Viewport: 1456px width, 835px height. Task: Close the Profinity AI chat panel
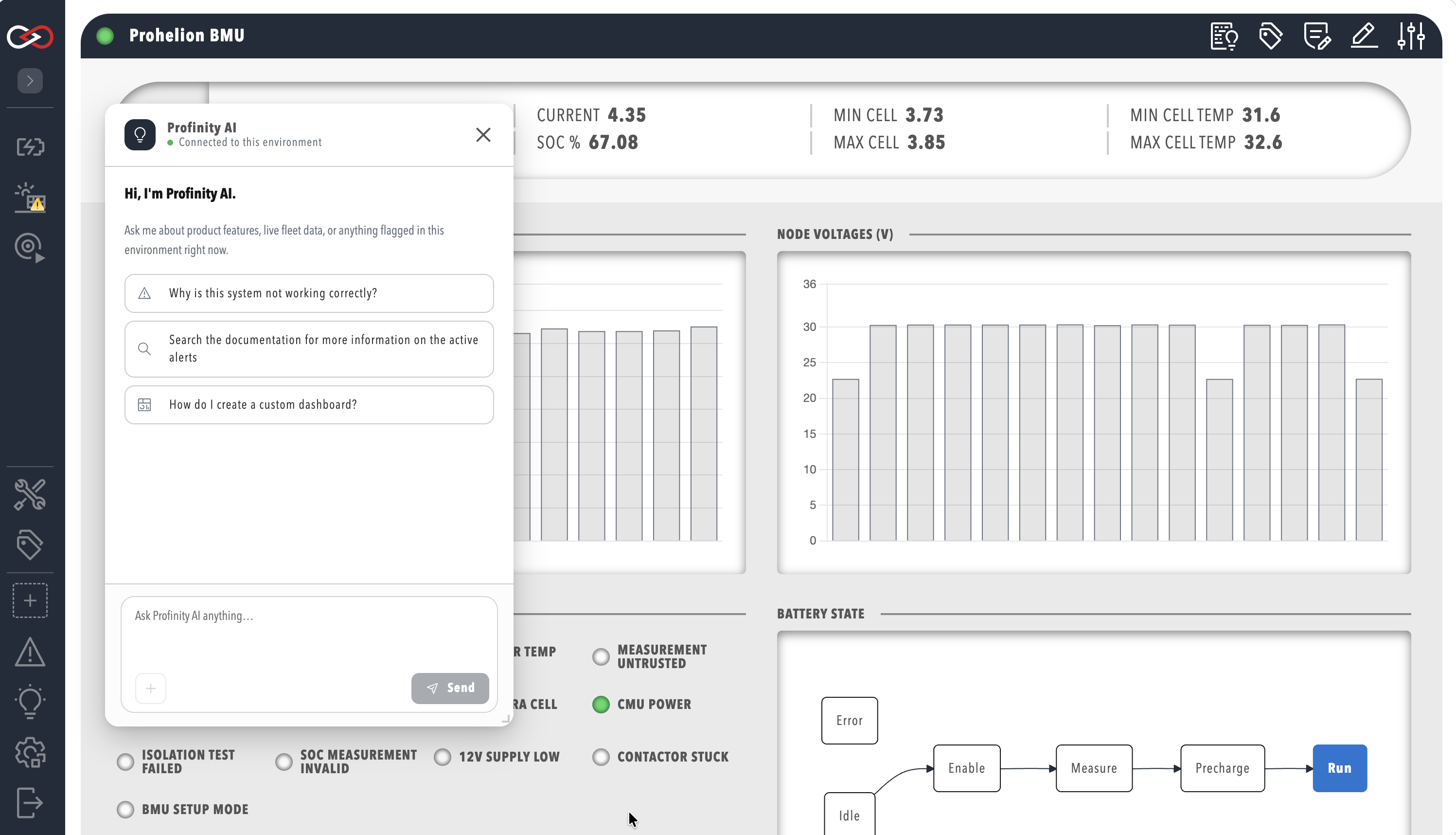(483, 135)
